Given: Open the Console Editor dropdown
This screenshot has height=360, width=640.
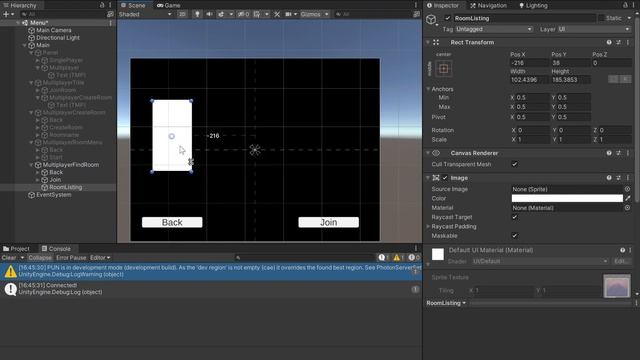Looking at the screenshot, I should [100, 258].
